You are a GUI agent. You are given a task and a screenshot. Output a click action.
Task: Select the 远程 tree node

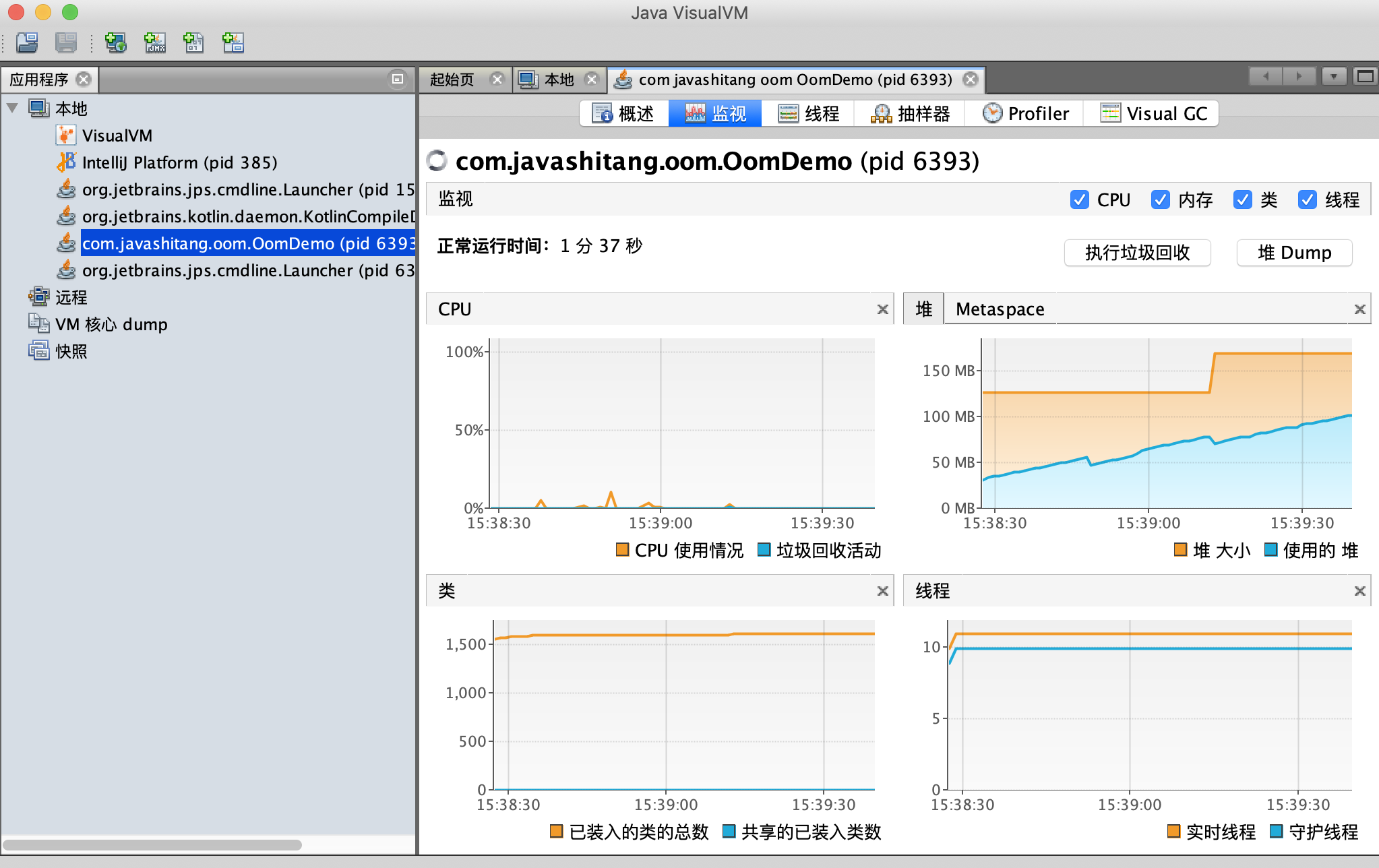[71, 297]
